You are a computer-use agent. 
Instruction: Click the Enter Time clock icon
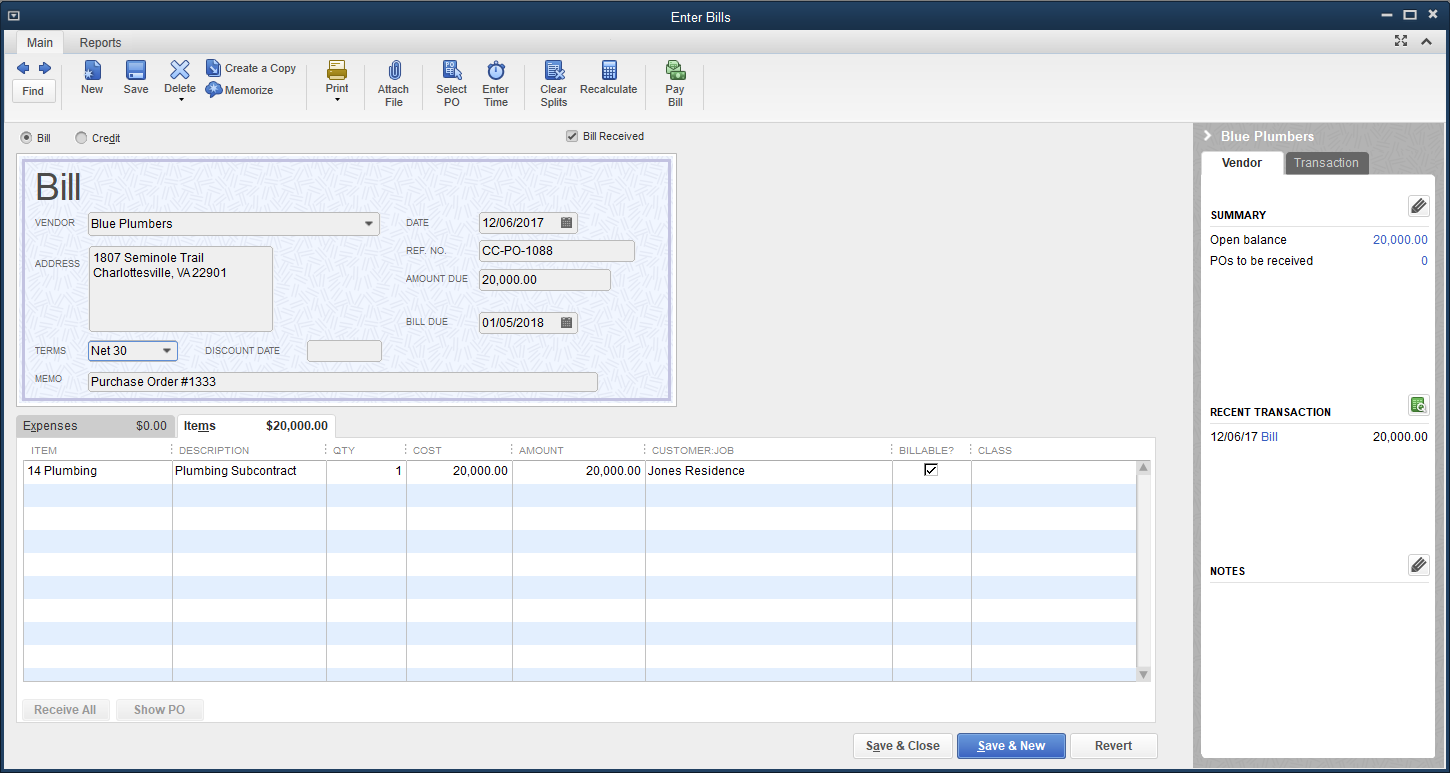click(x=495, y=71)
